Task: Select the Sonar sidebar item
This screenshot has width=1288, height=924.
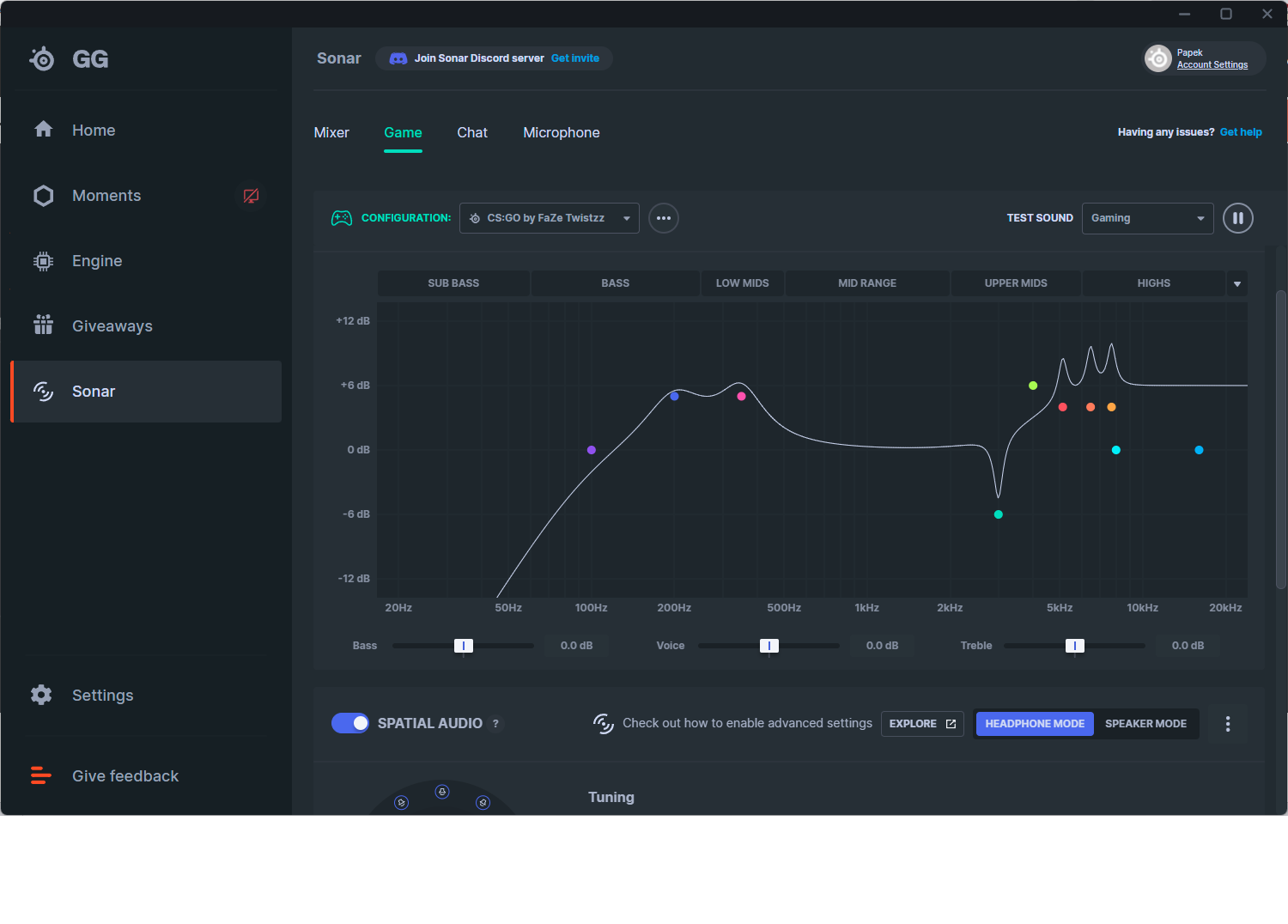Action: click(146, 392)
